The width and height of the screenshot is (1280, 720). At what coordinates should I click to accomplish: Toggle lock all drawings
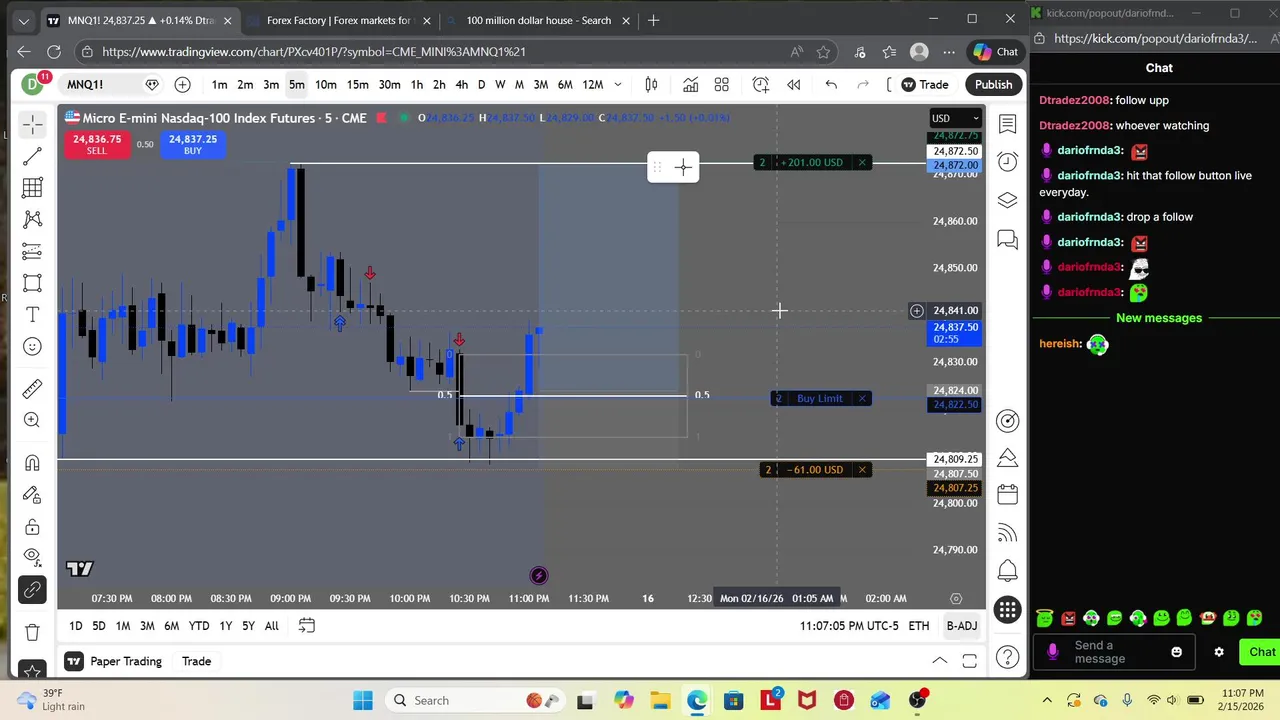coord(32,527)
